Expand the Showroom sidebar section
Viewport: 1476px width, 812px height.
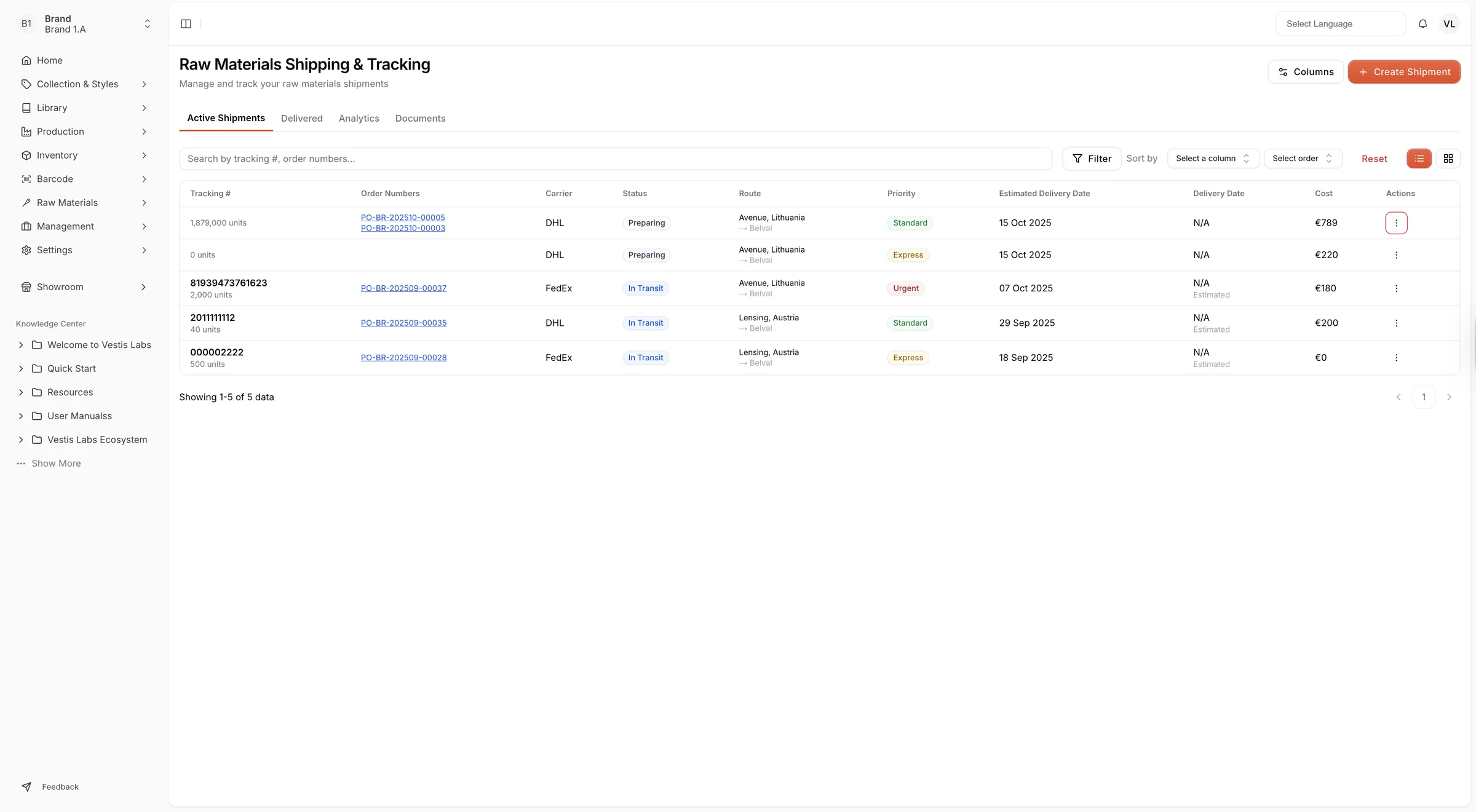tap(84, 287)
